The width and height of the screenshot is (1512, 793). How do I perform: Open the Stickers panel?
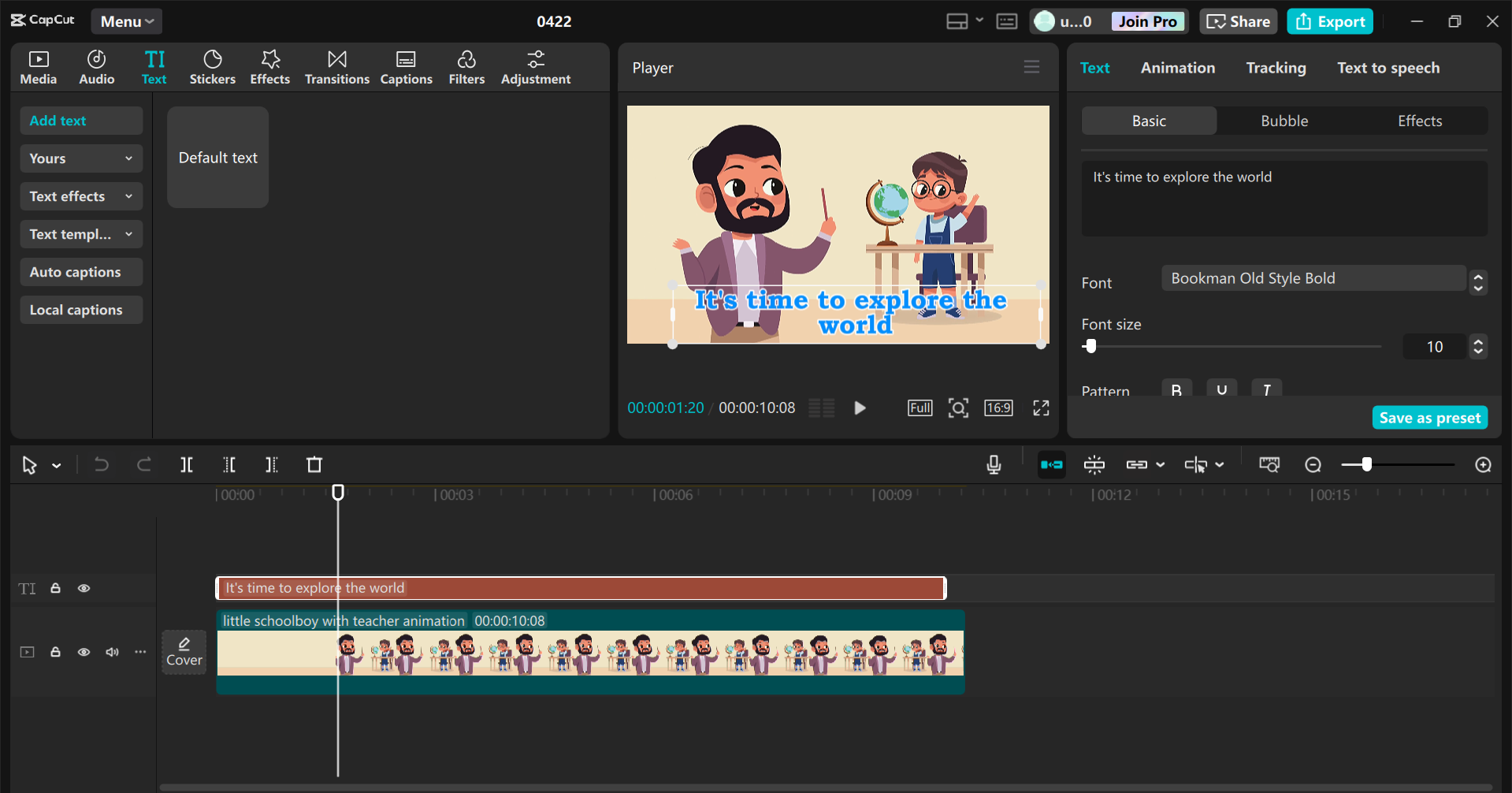pos(212,67)
